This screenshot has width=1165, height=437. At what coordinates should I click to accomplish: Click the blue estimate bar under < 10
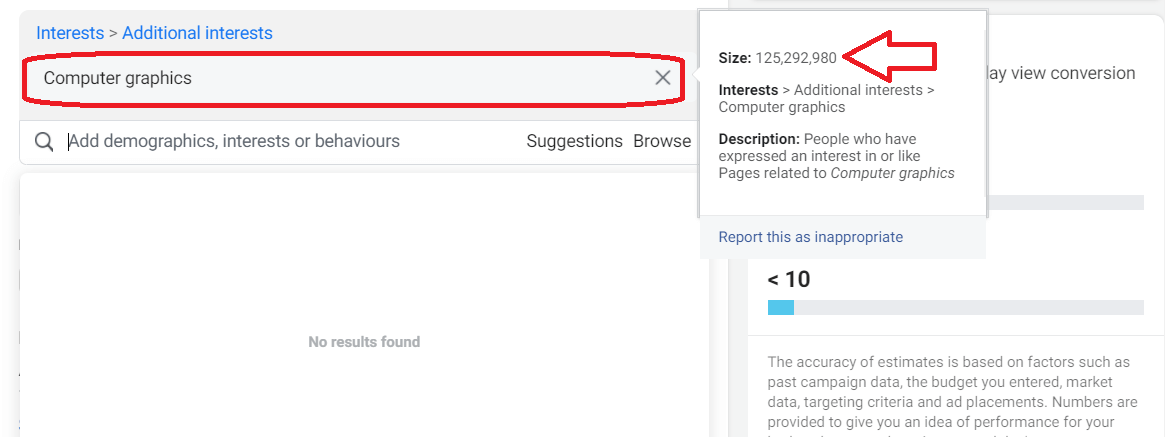point(780,308)
